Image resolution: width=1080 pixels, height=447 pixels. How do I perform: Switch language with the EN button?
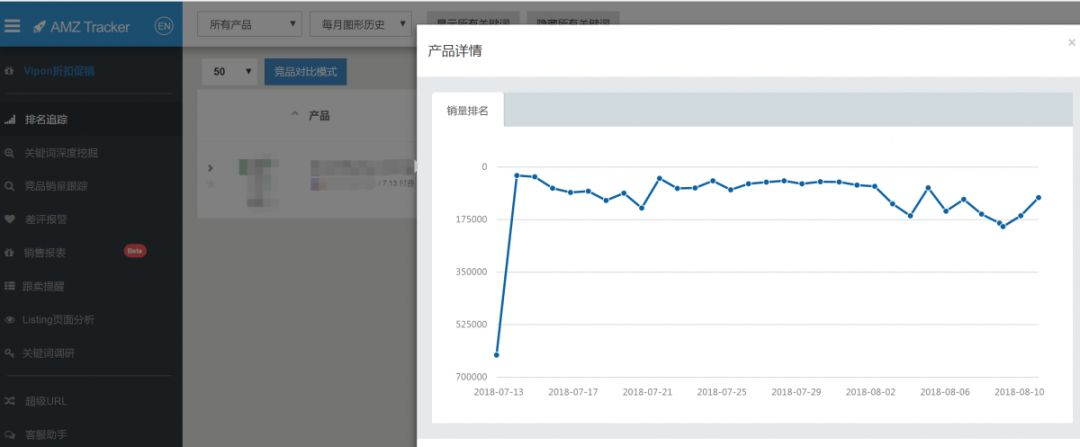tap(164, 26)
